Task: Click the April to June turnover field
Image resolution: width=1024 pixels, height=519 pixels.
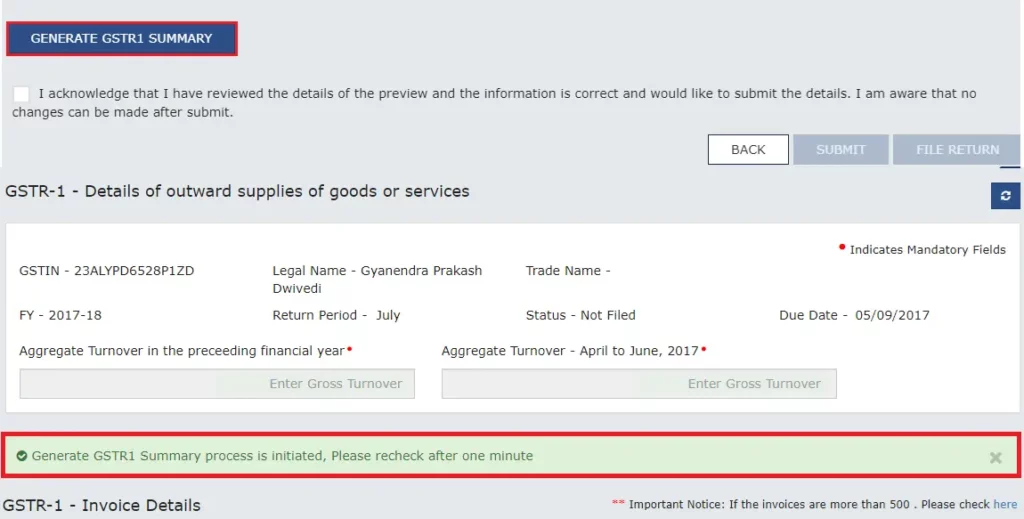Action: pyautogui.click(x=639, y=384)
